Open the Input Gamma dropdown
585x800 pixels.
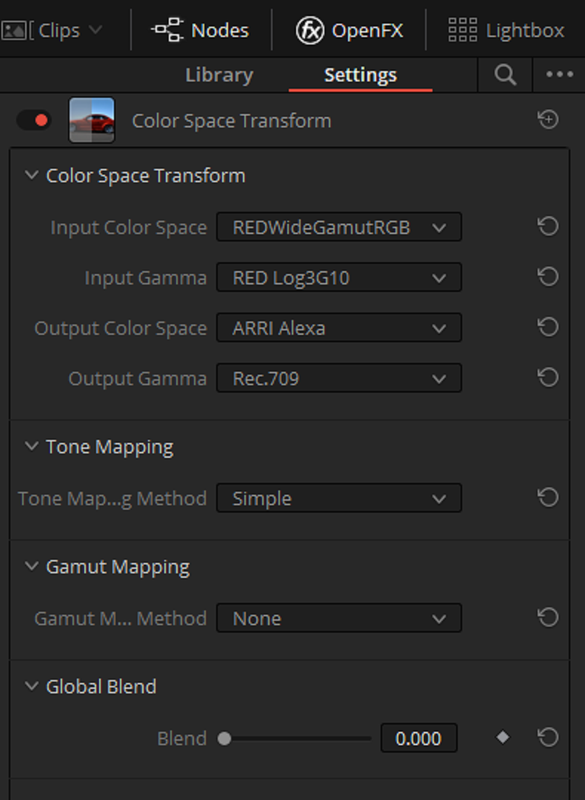click(x=339, y=278)
